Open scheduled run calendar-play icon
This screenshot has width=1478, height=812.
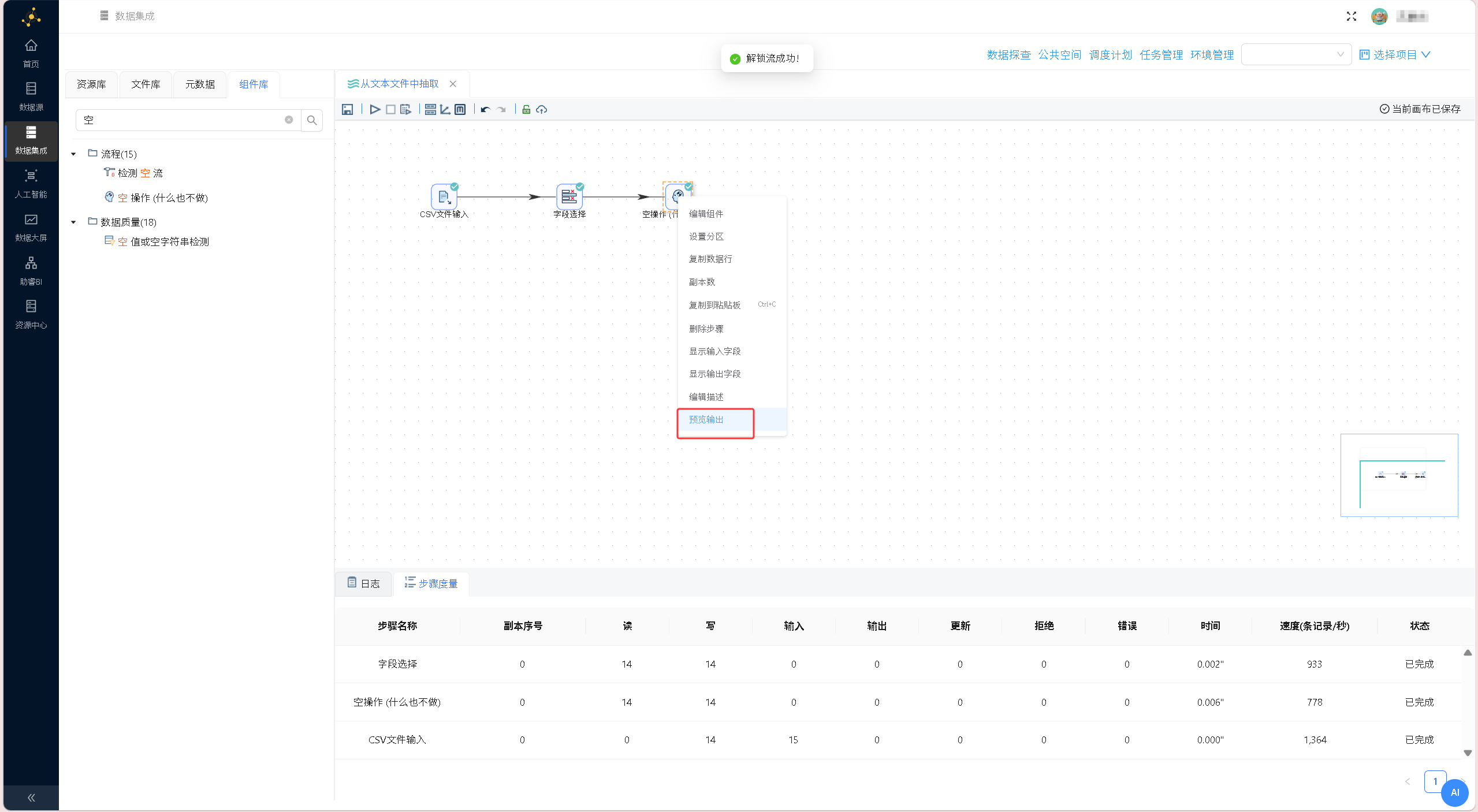pyautogui.click(x=405, y=109)
